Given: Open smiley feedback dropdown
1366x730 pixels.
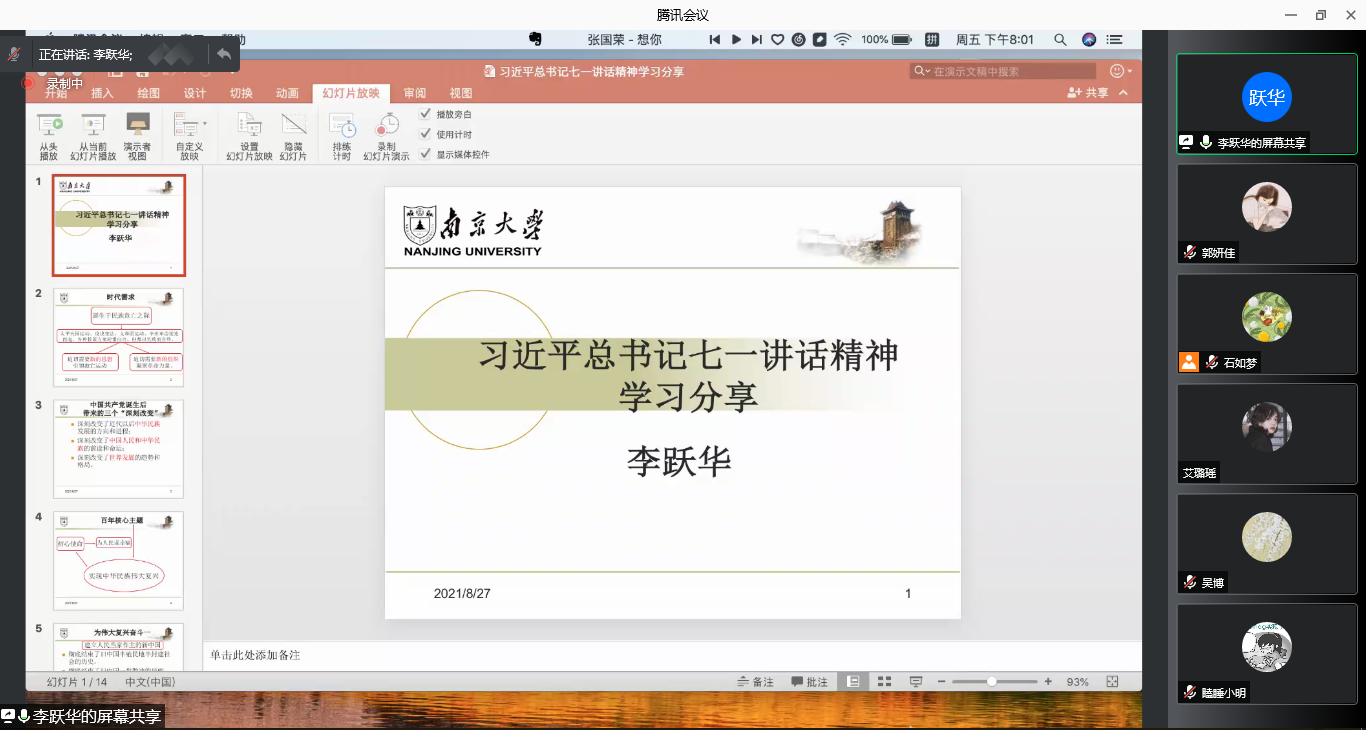Looking at the screenshot, I should [x=1122, y=71].
